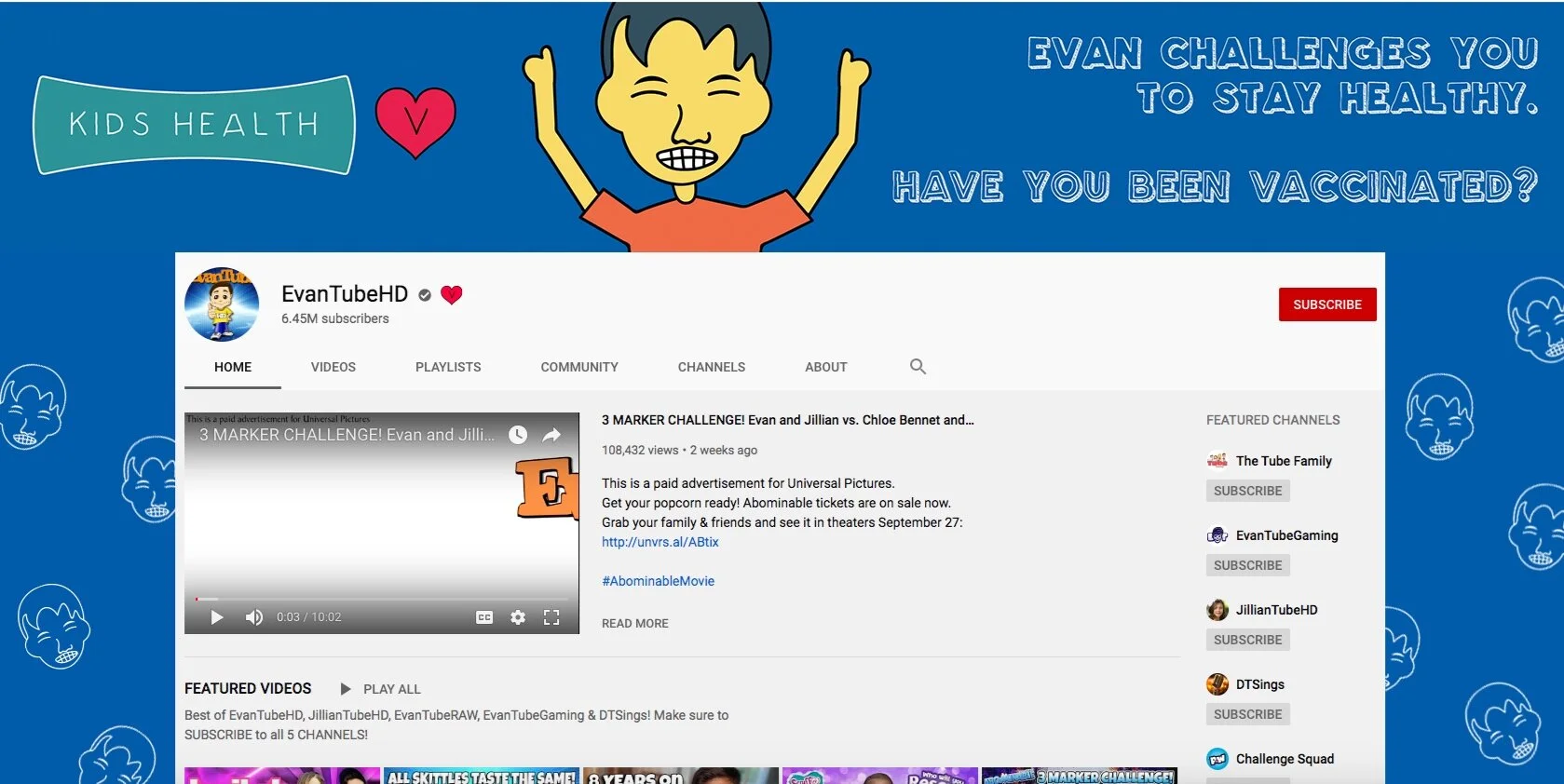This screenshot has height=784, width=1564.
Task: Click the video progress bar
Action: [x=382, y=599]
